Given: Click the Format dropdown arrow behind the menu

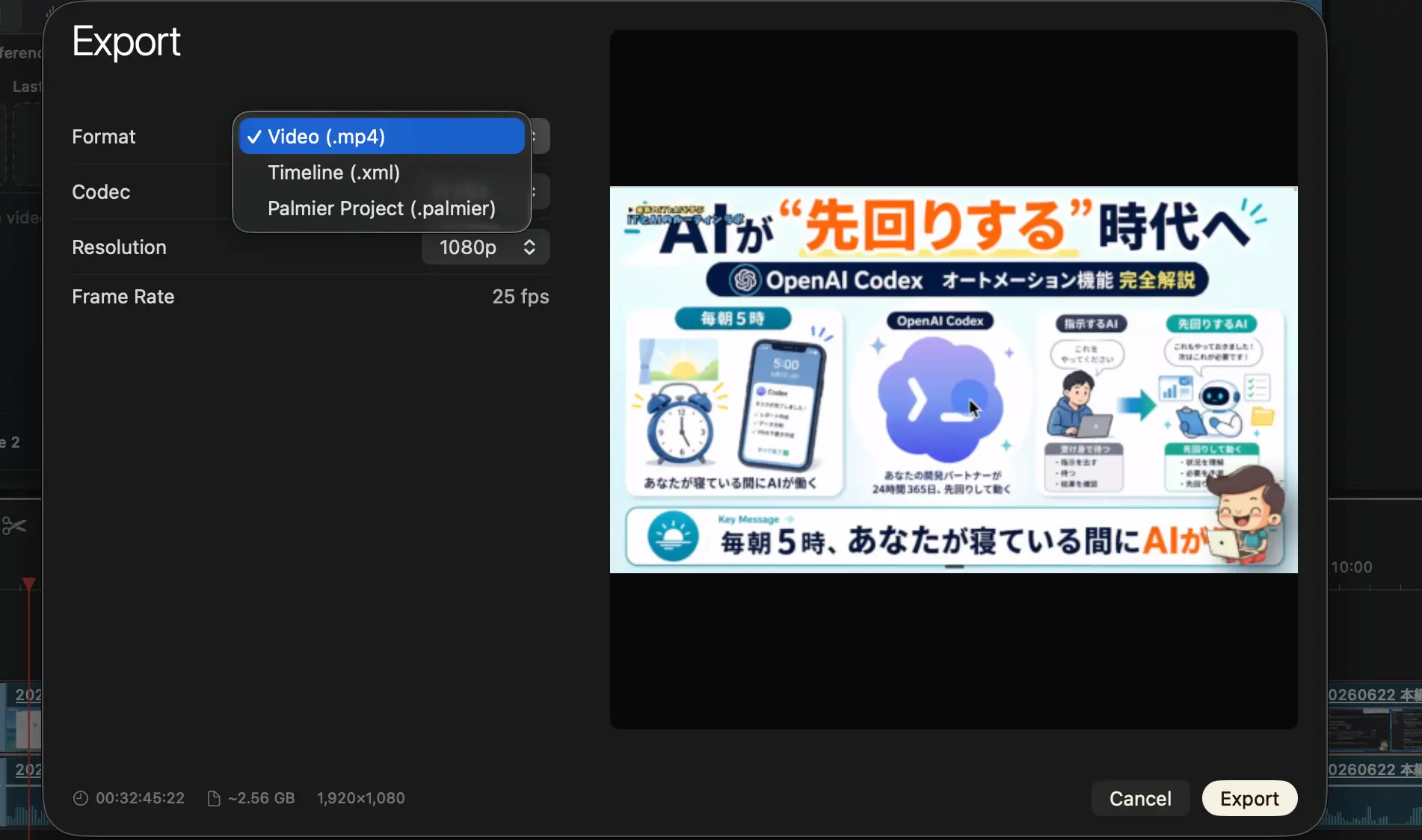Looking at the screenshot, I should click(540, 136).
